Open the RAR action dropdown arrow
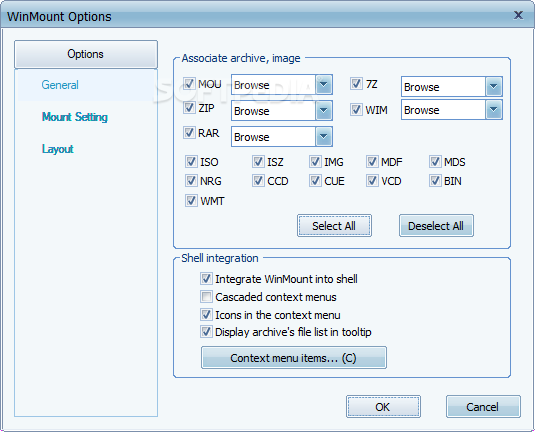 (x=323, y=136)
